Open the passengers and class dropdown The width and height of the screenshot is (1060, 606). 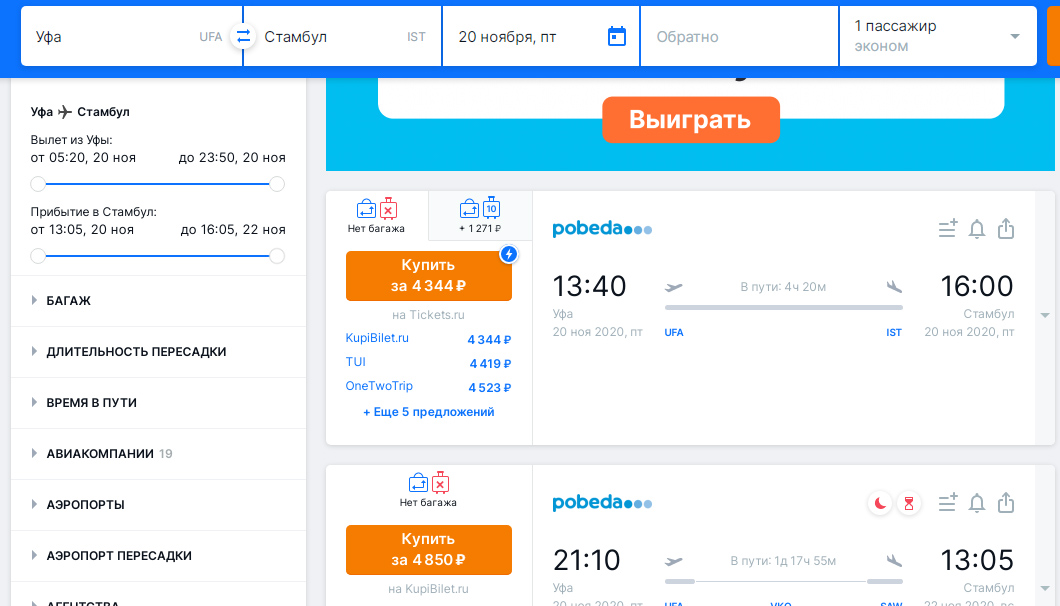click(x=938, y=37)
